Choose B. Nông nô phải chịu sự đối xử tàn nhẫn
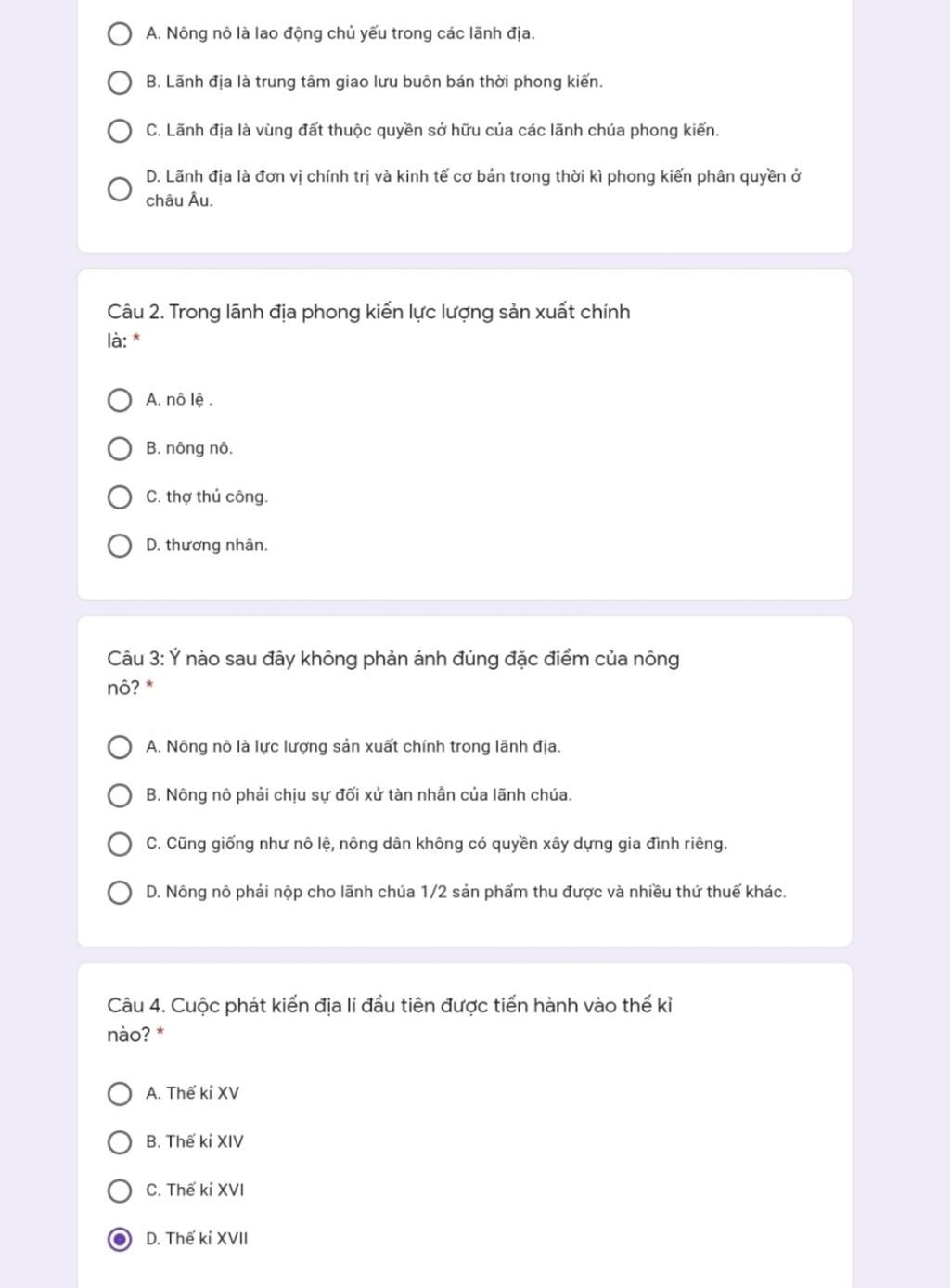 (x=120, y=795)
